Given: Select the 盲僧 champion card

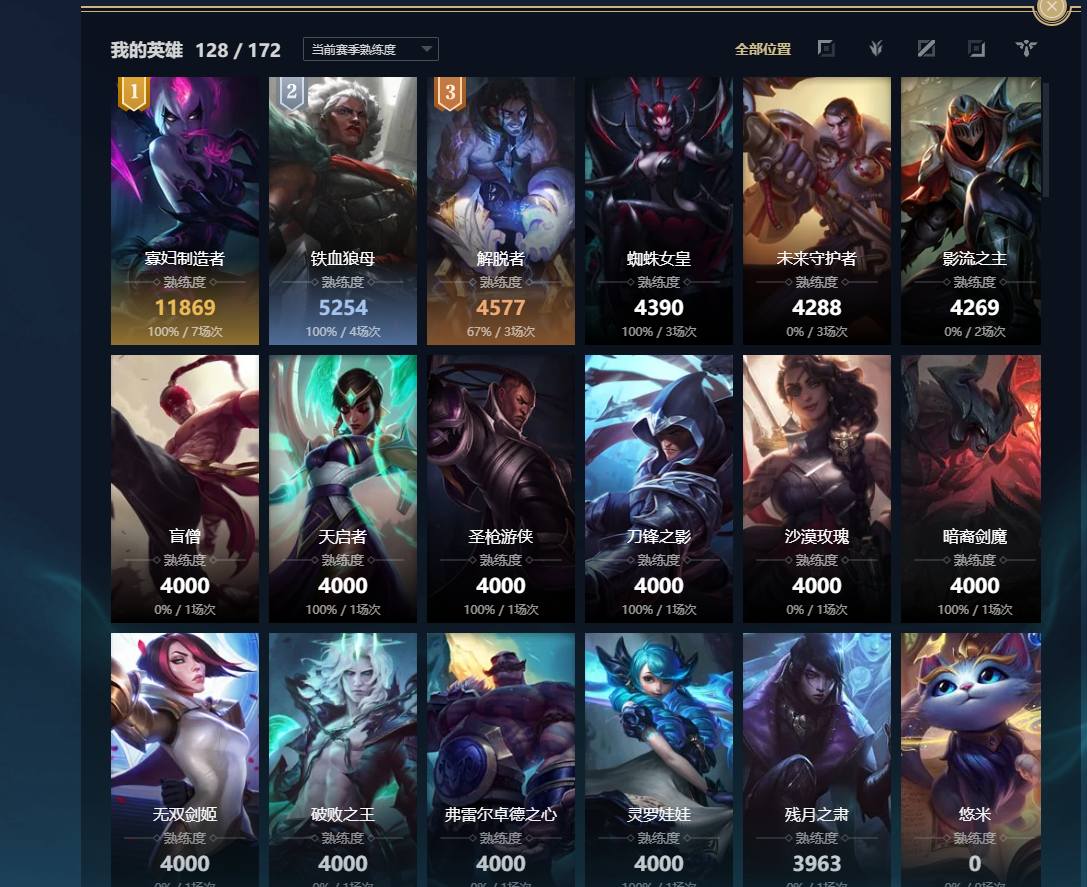Looking at the screenshot, I should [x=185, y=489].
